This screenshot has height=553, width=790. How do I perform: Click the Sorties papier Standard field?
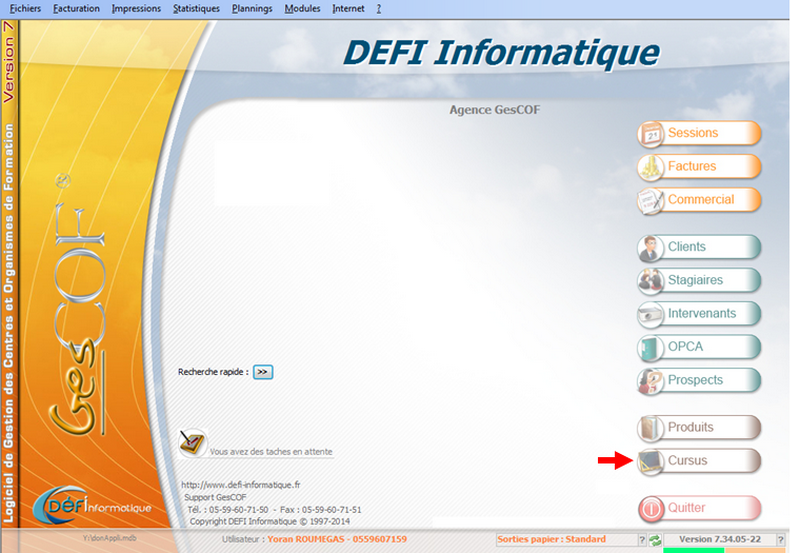[551, 539]
